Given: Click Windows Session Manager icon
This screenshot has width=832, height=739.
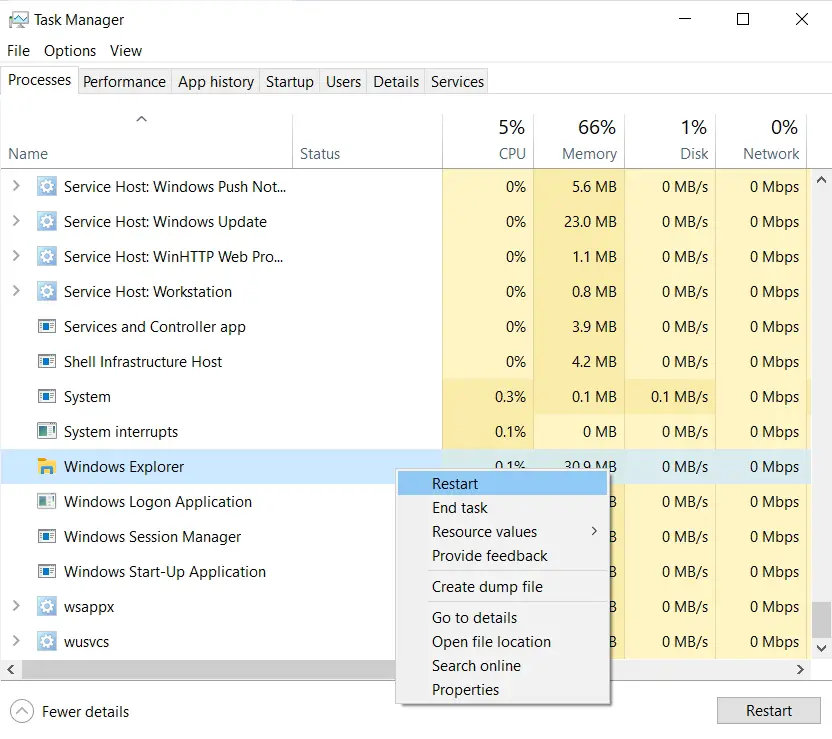Looking at the screenshot, I should click(x=47, y=536).
